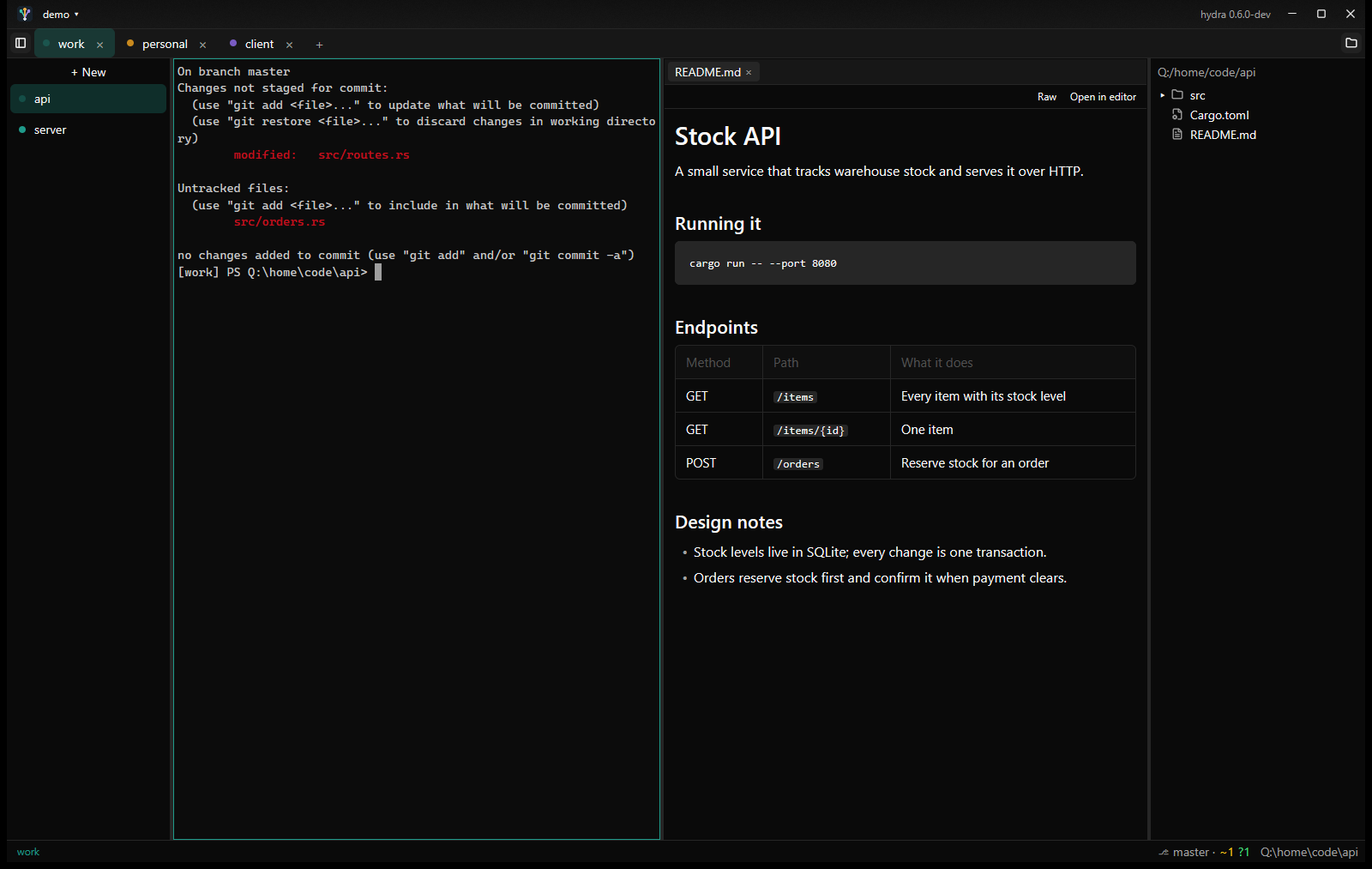Viewport: 1372px width, 869px height.
Task: Click the hydra 0.6.0-dev version label
Action: pyautogui.click(x=1235, y=15)
